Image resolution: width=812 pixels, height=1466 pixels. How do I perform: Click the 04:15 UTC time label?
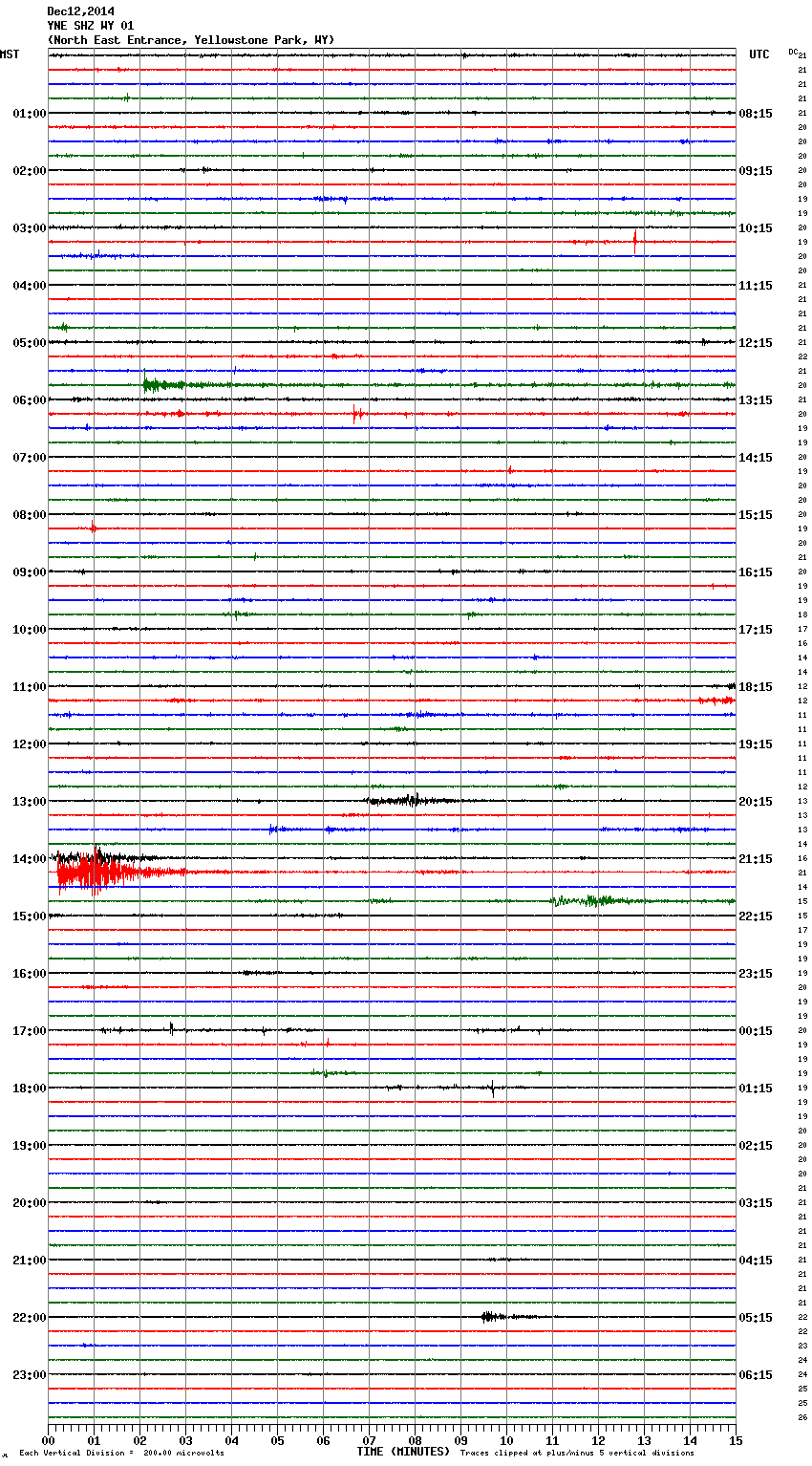[756, 1261]
